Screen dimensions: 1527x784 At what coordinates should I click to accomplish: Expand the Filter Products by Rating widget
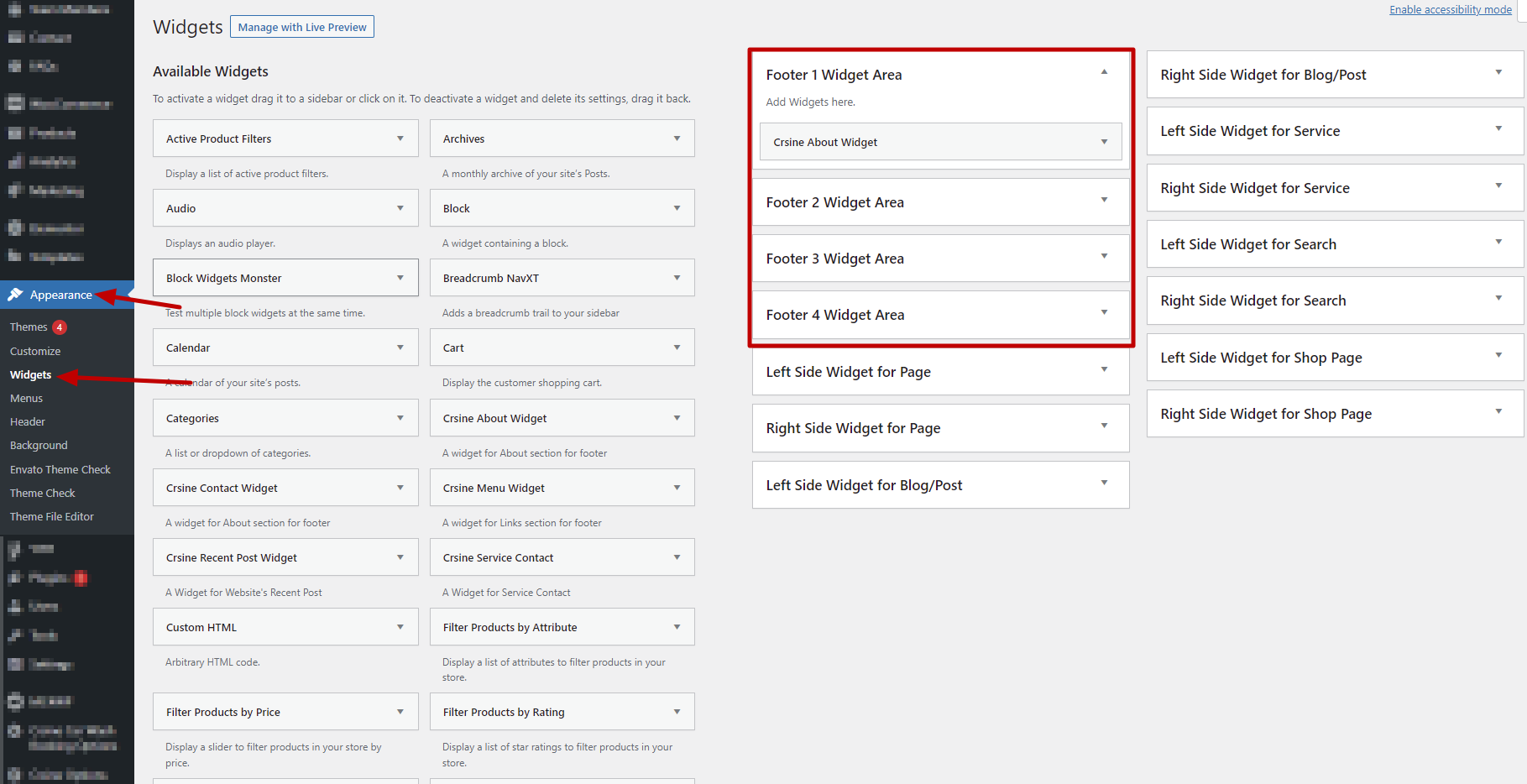pyautogui.click(x=677, y=712)
